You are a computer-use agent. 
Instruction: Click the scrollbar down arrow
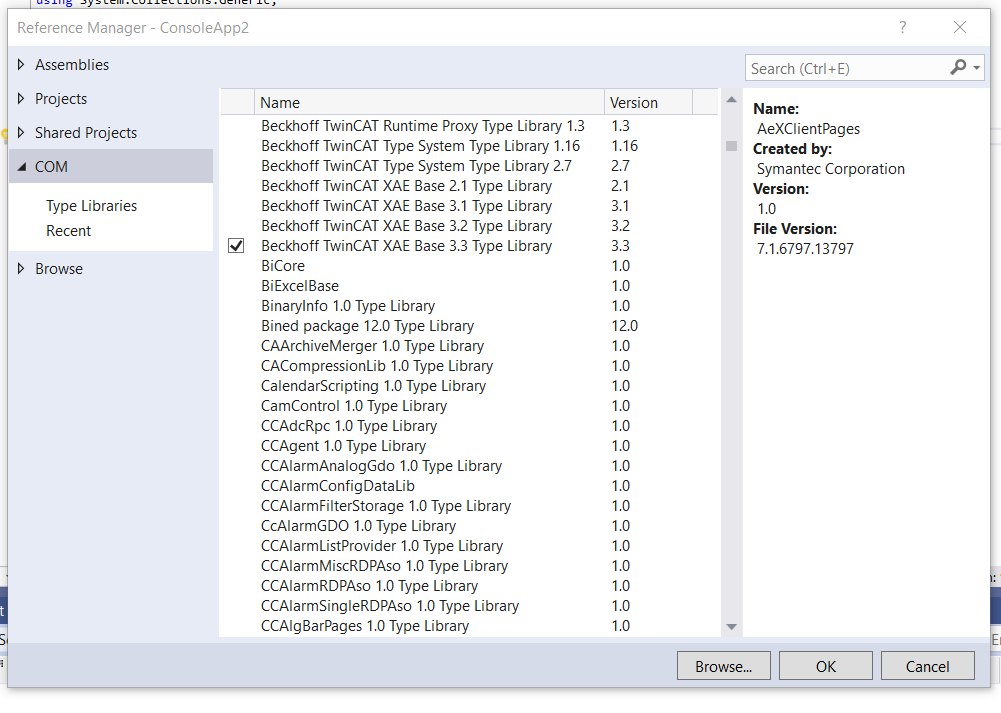coord(732,627)
